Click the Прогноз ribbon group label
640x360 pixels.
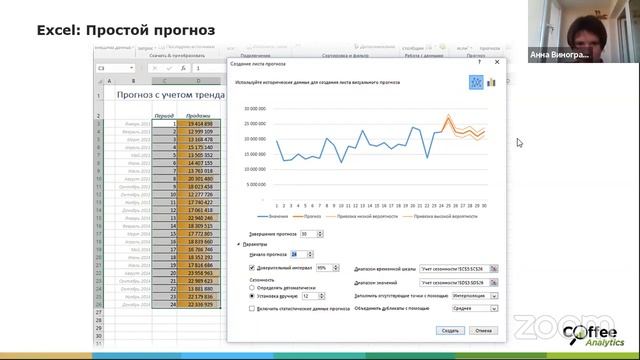(476, 56)
